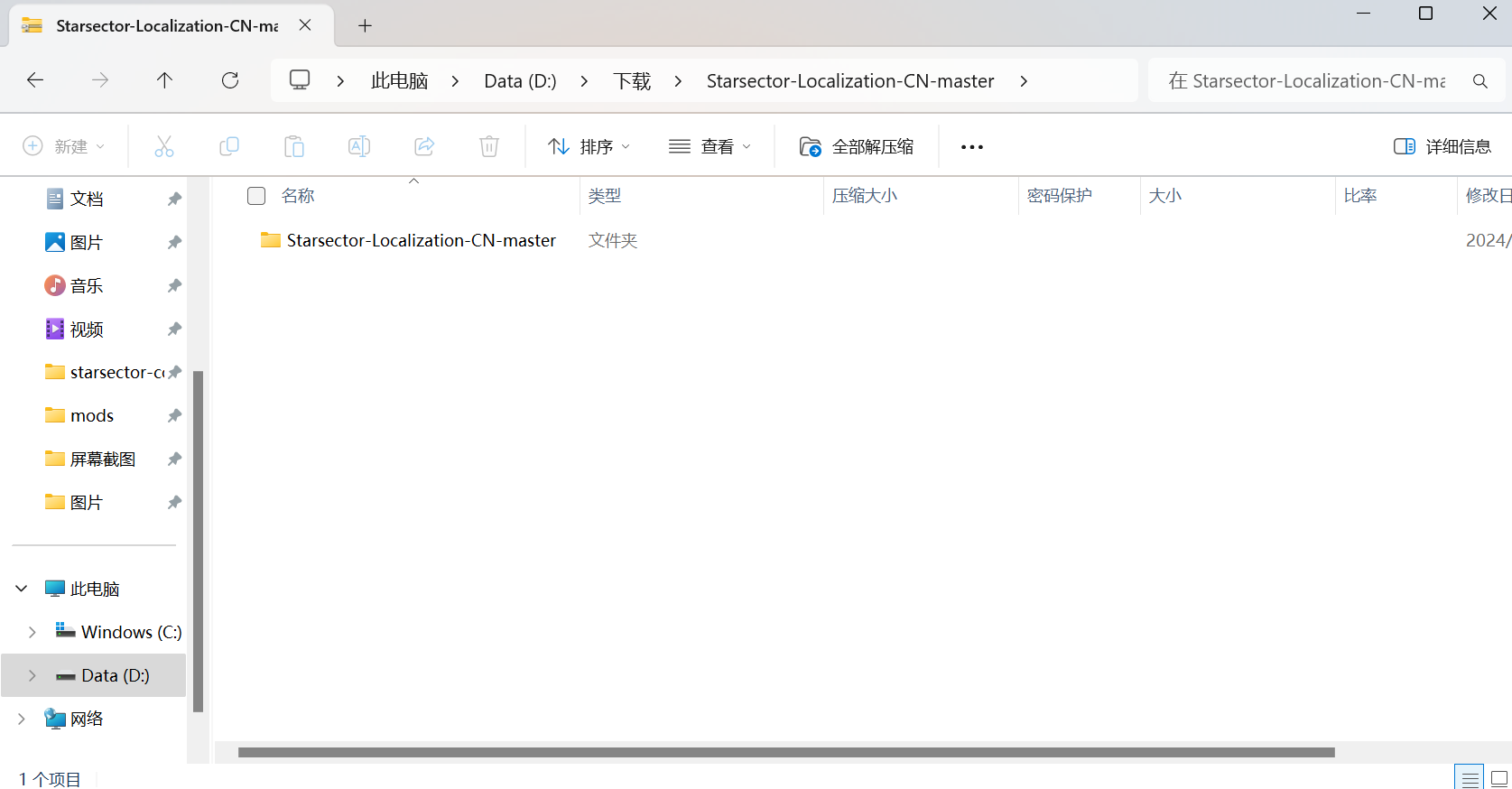1512x789 pixels.
Task: Click 下载 in the breadcrumb path
Action: (632, 81)
